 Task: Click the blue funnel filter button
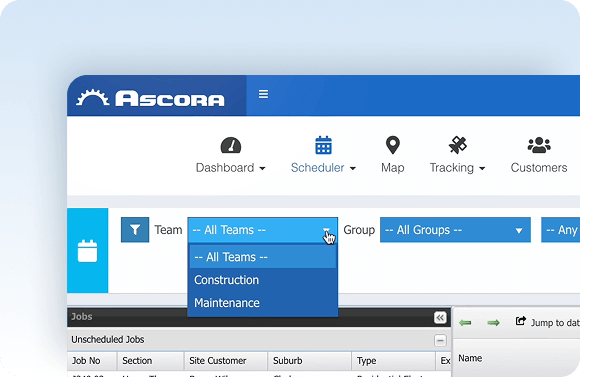[135, 230]
